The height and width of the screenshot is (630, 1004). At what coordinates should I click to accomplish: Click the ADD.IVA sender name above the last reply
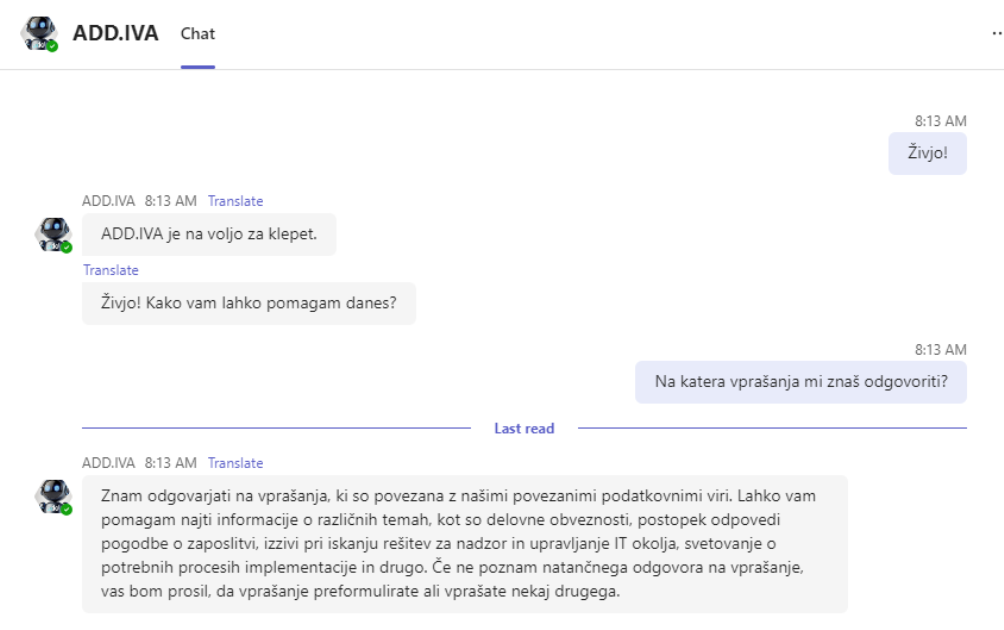pyautogui.click(x=108, y=463)
